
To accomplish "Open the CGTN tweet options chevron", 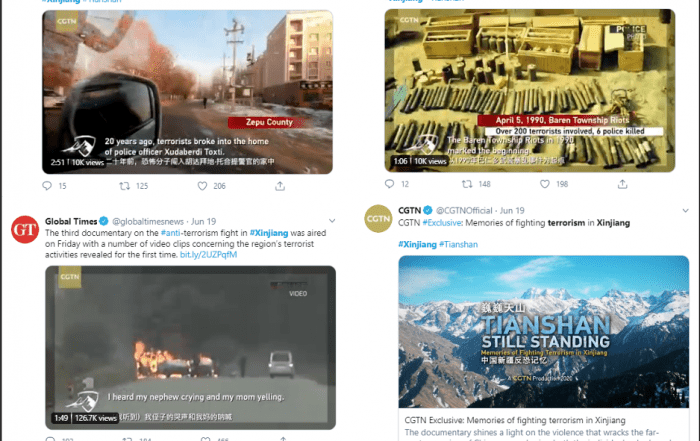I will (685, 210).
